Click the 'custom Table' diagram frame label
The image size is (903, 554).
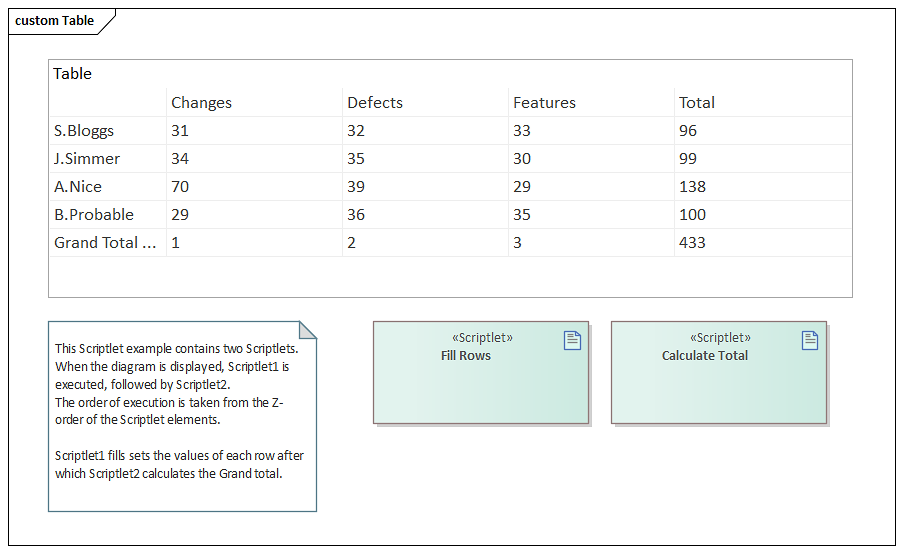point(55,21)
